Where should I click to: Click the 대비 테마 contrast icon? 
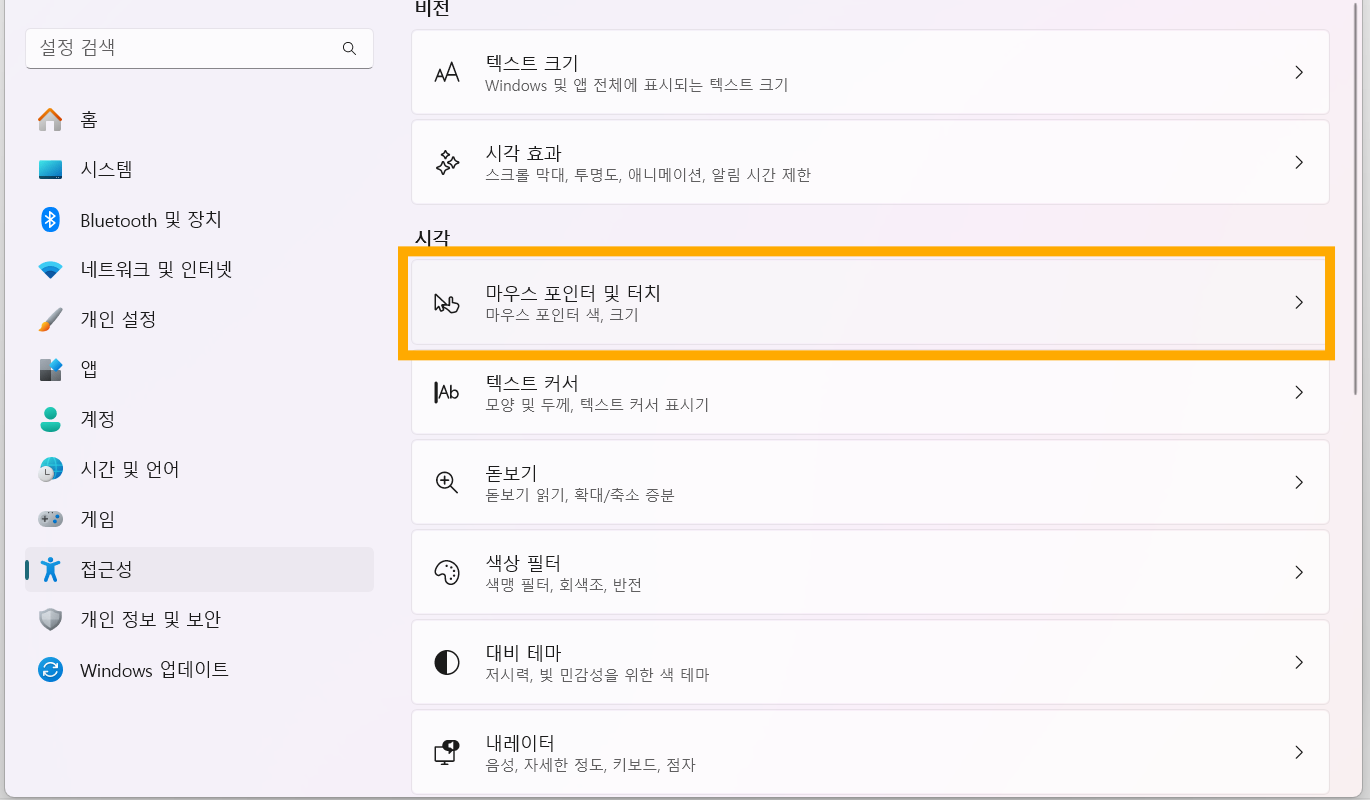point(447,662)
